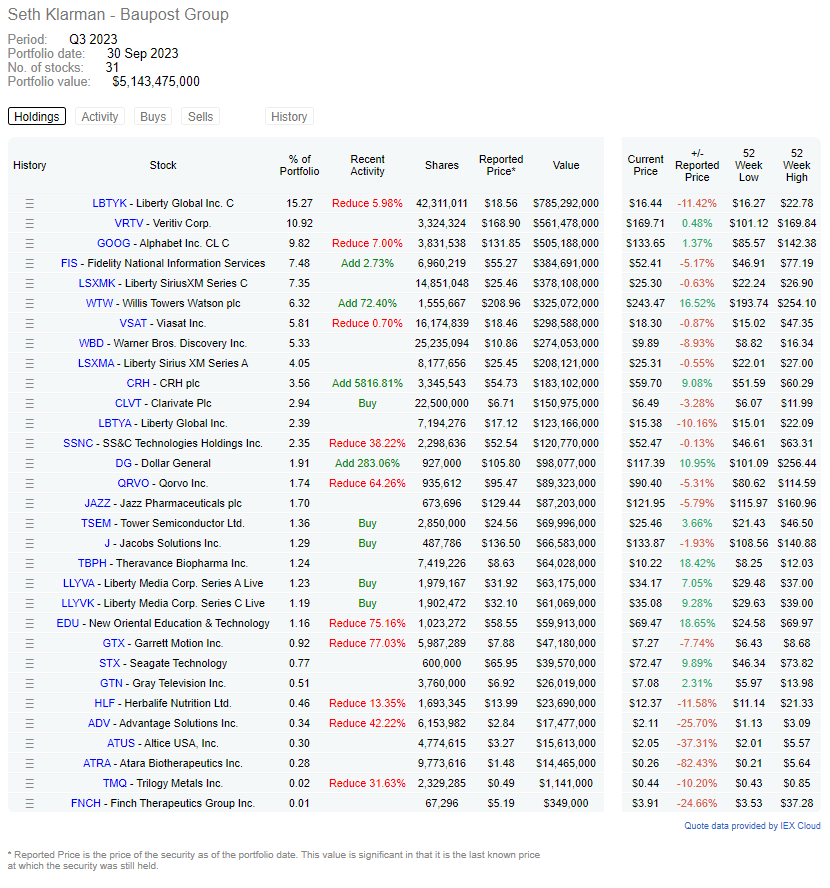
Task: Select '-82.43%' in ATRA row
Action: [697, 763]
